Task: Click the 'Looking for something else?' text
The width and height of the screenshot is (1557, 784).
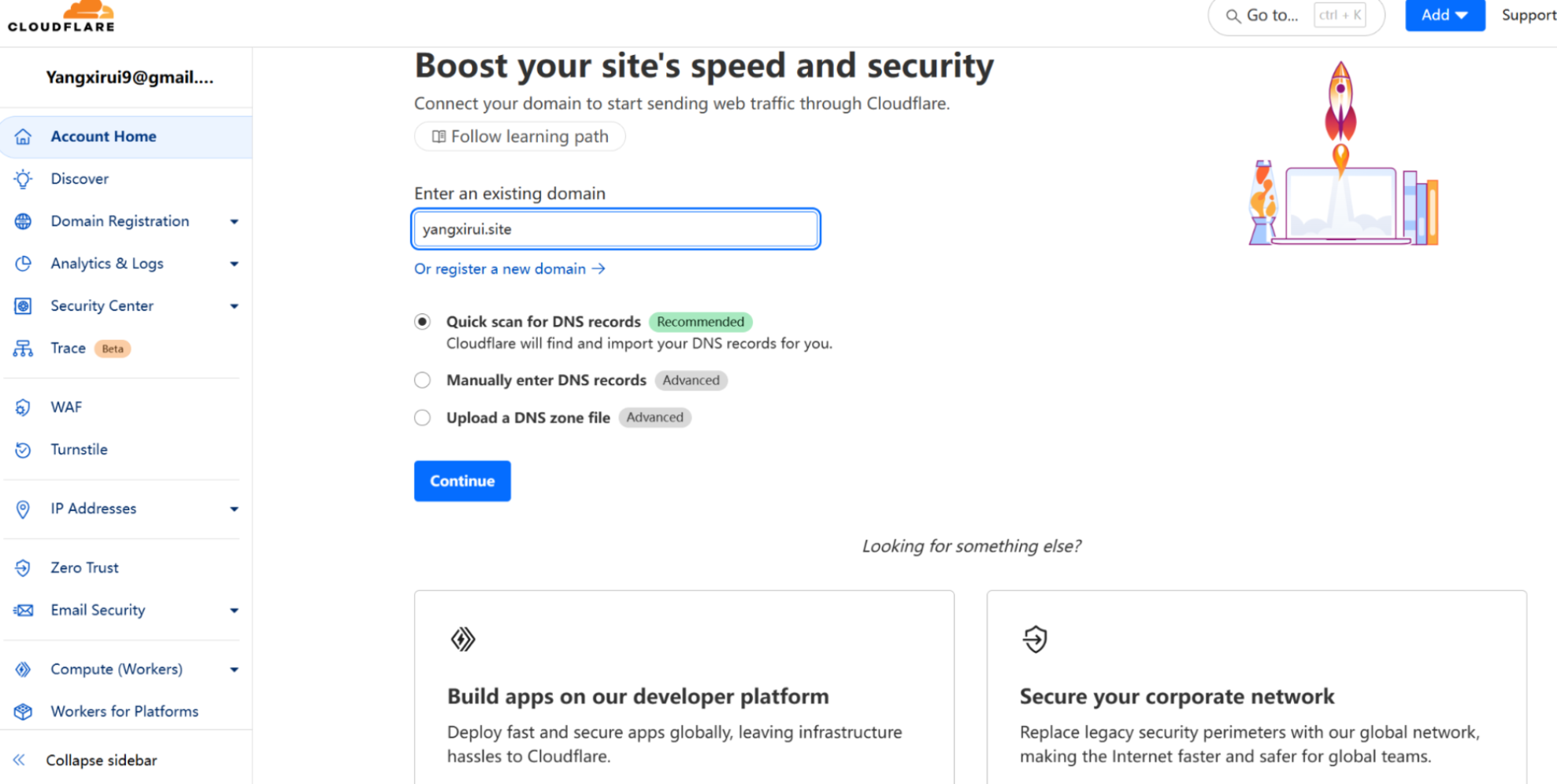Action: click(x=971, y=546)
